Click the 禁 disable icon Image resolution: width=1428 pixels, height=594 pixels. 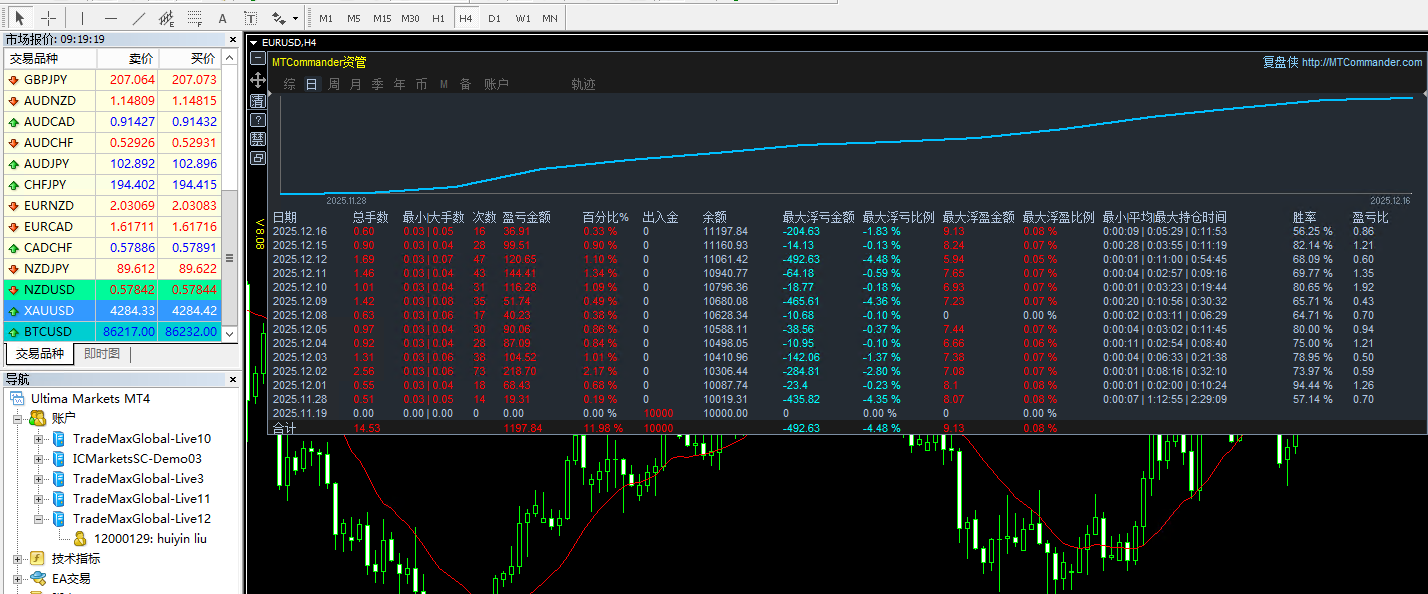pyautogui.click(x=258, y=138)
